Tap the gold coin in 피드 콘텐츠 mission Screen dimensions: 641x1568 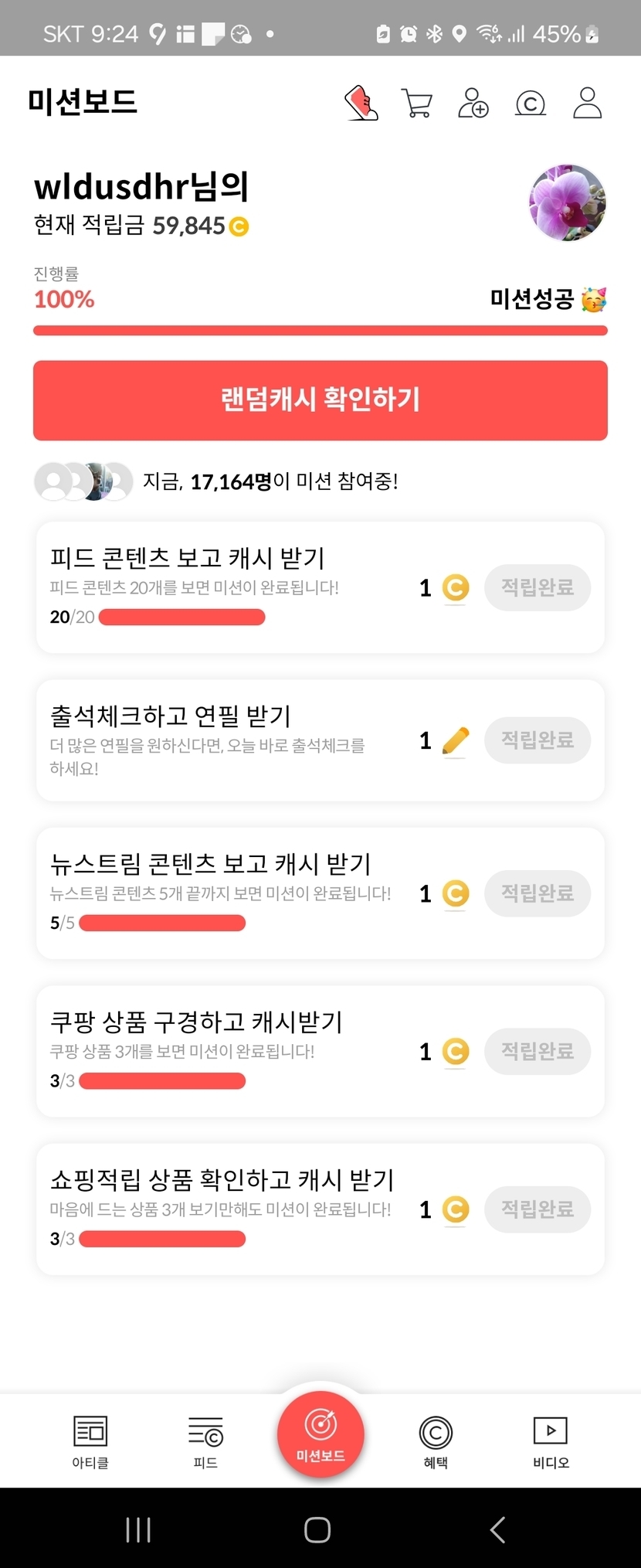click(x=456, y=588)
